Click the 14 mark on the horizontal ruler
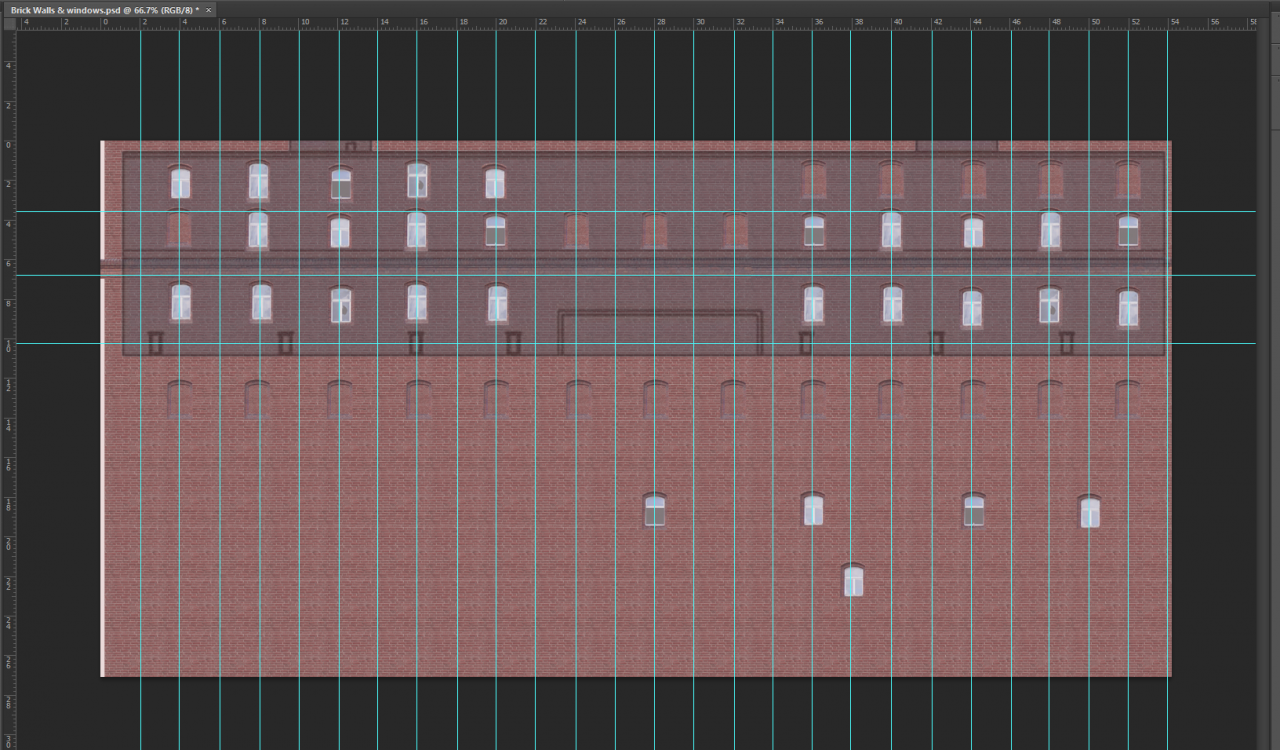This screenshot has height=750, width=1280. [383, 21]
